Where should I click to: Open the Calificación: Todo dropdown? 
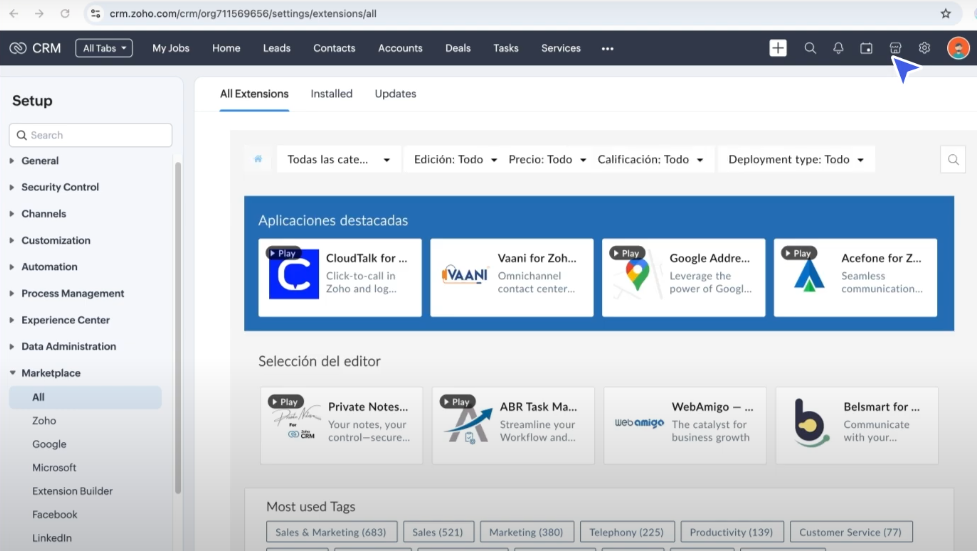pos(651,160)
